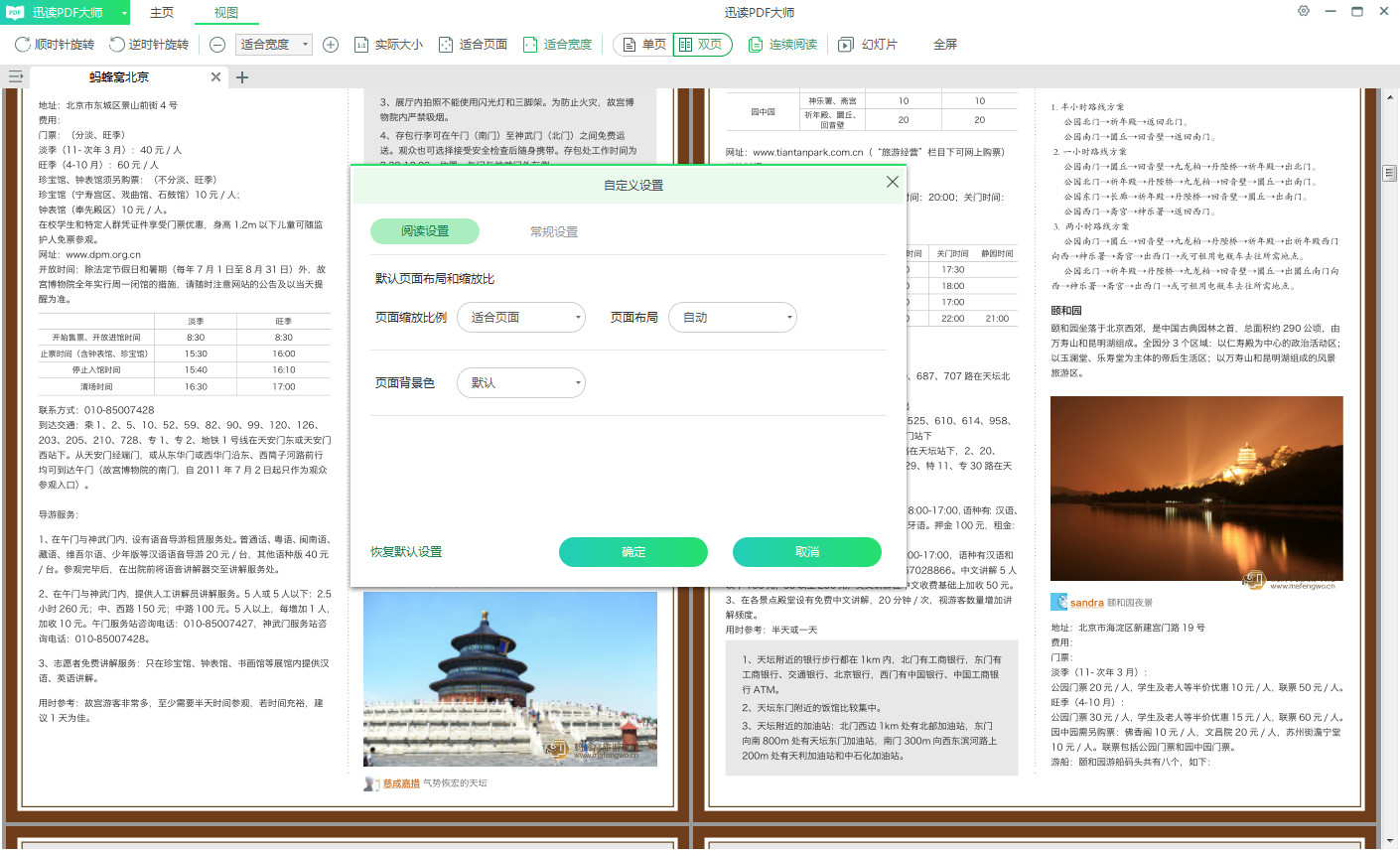This screenshot has width=1400, height=851.
Task: Switch to 单页 single page view
Action: point(643,45)
